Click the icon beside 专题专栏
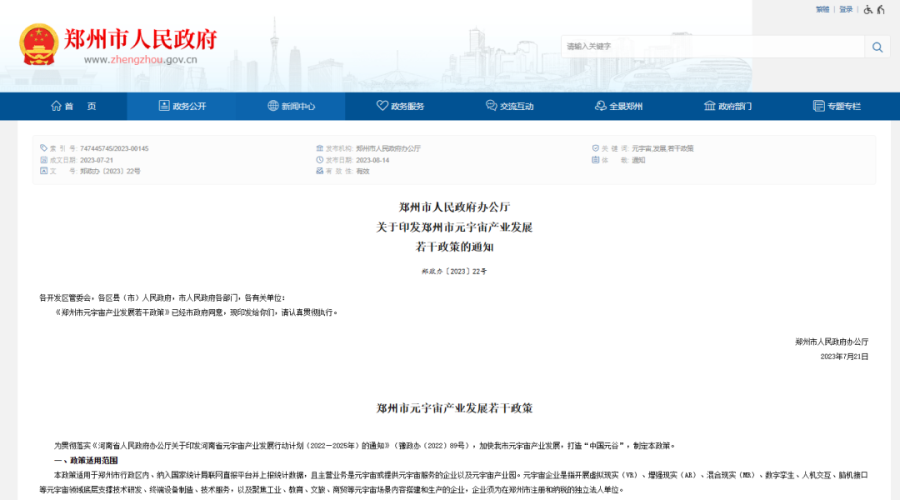 (818, 106)
